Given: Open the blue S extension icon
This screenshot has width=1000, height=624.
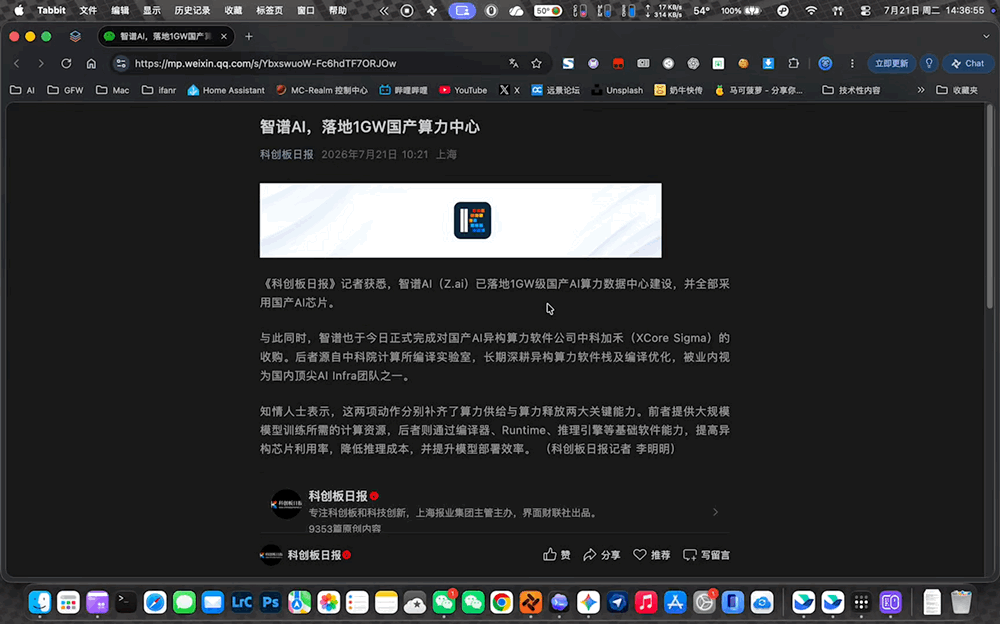Looking at the screenshot, I should point(568,63).
